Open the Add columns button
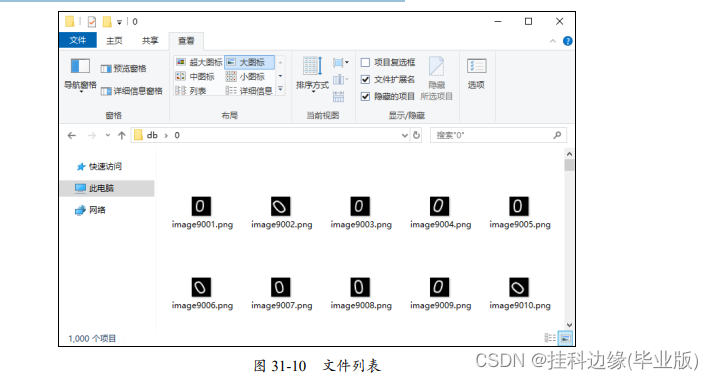This screenshot has height=380, width=713. click(341, 80)
